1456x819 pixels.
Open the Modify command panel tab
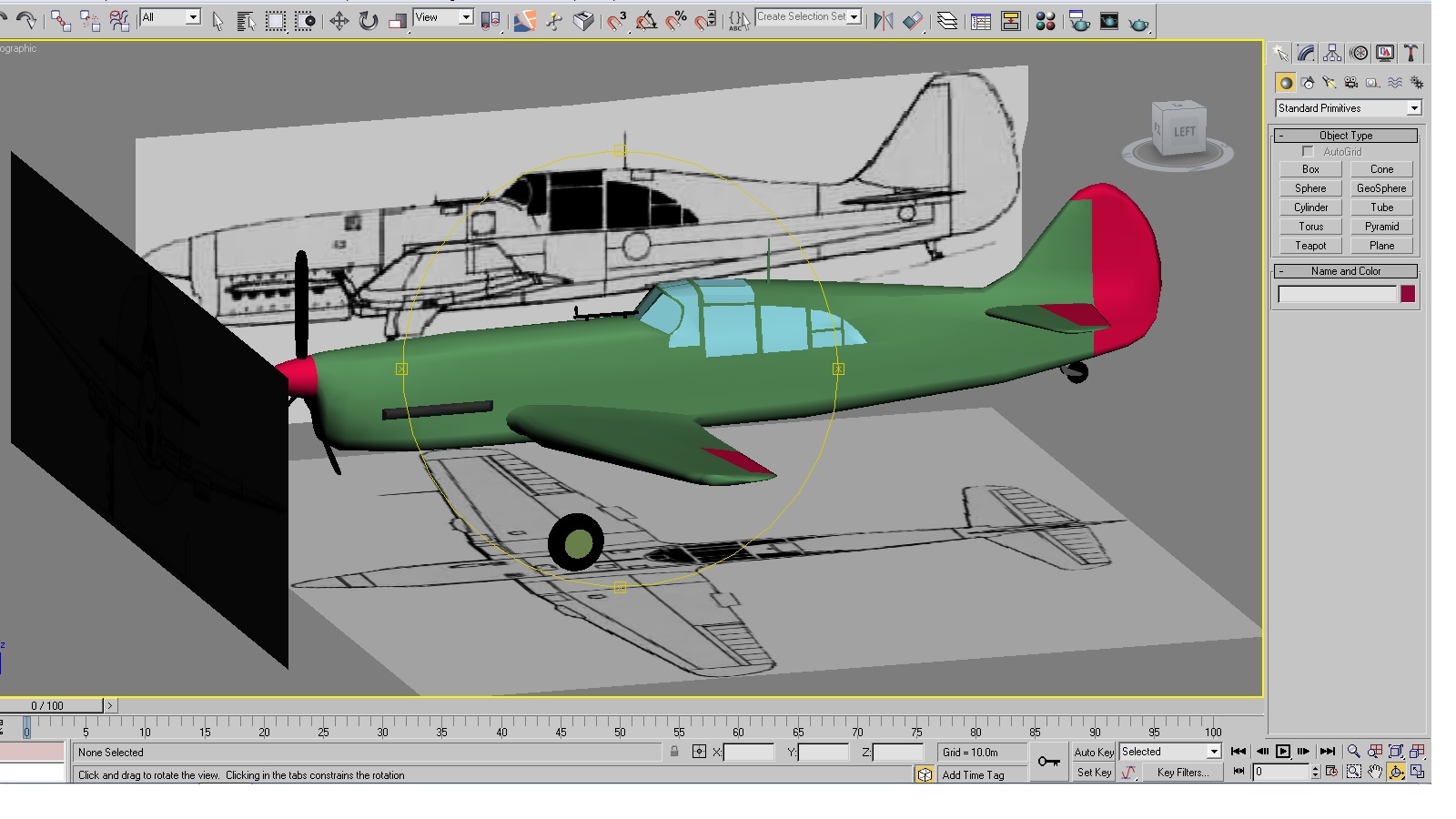tap(1306, 54)
